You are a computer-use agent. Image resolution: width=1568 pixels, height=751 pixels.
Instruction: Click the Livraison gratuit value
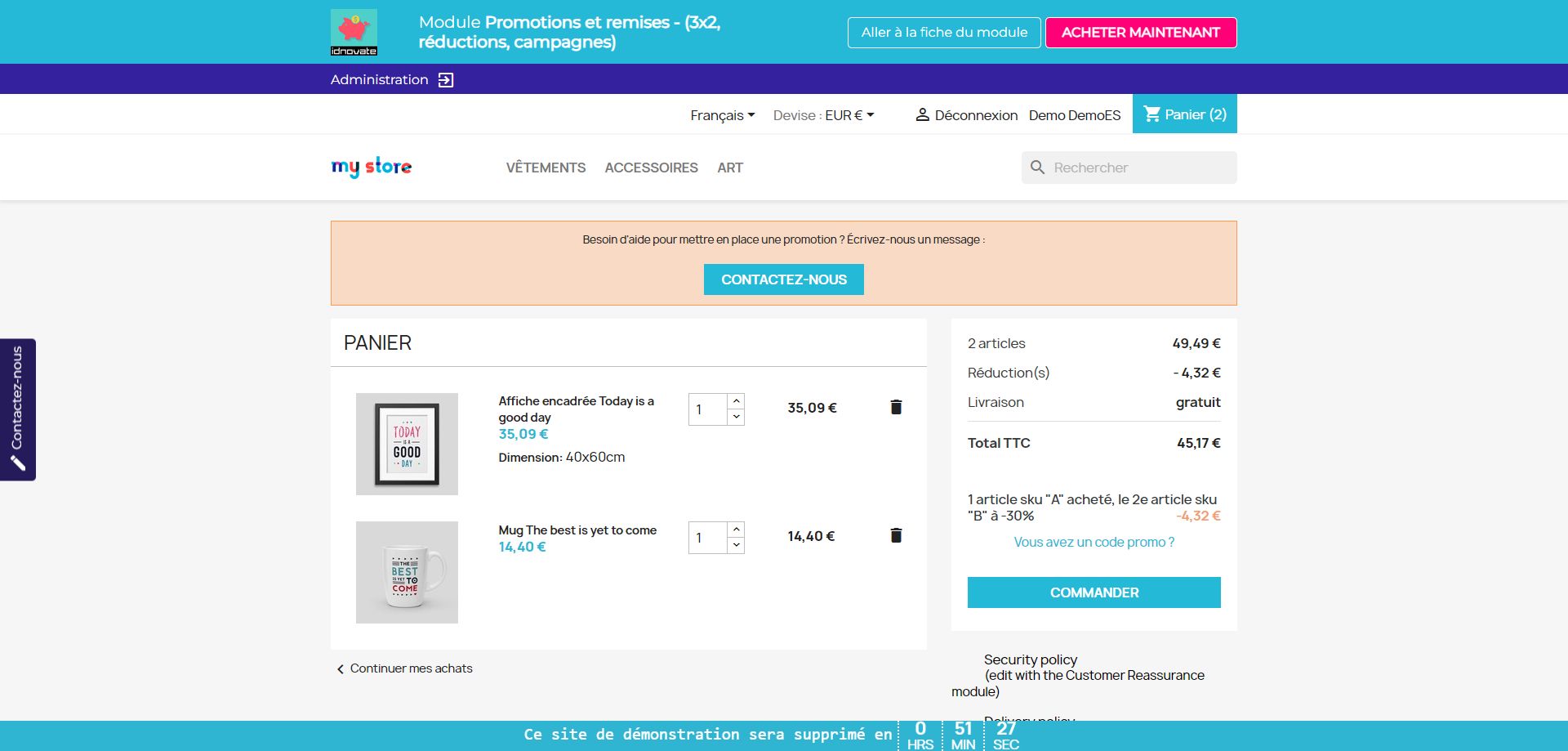click(x=1198, y=402)
